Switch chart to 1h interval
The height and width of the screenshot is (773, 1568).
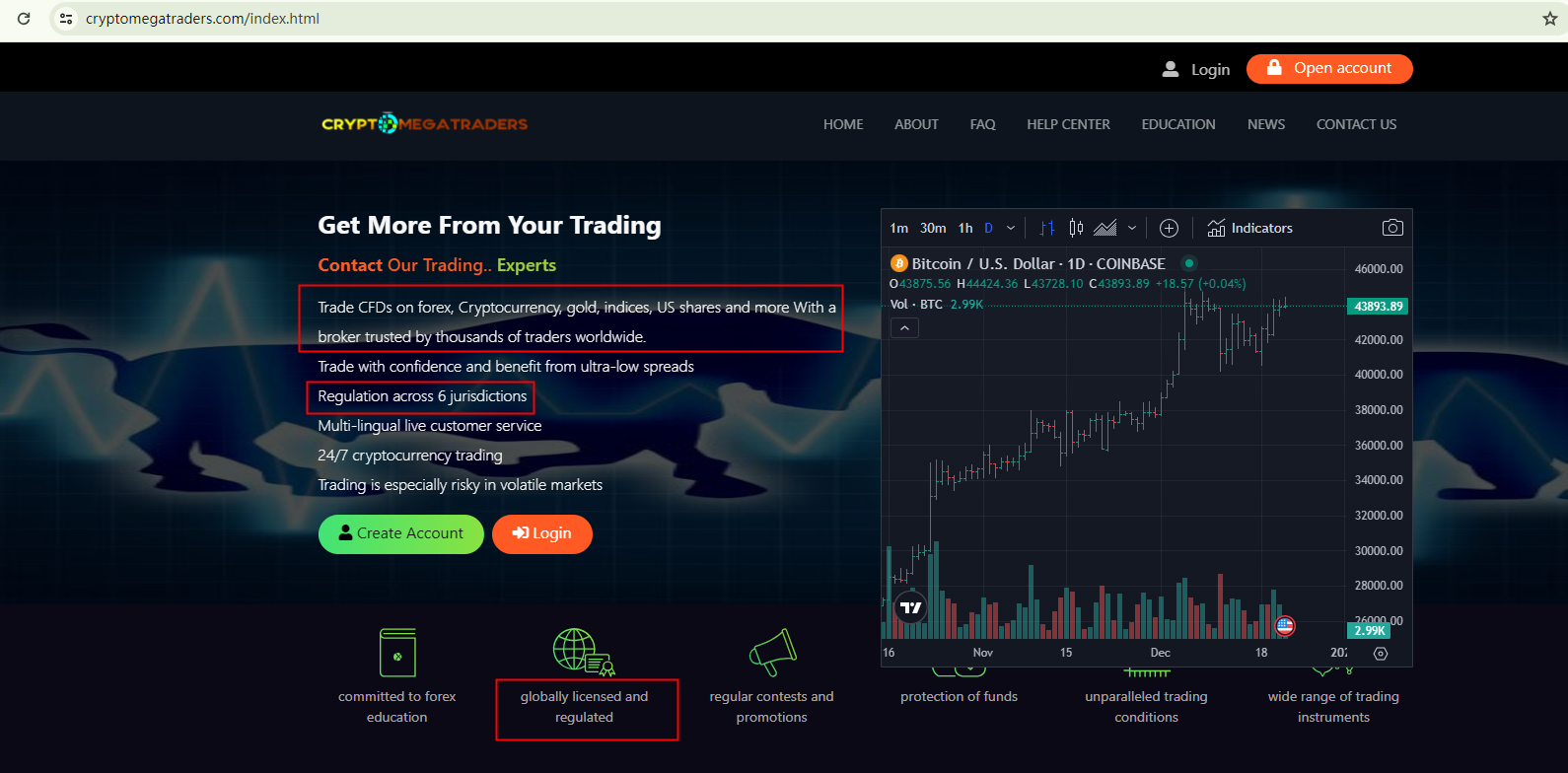click(965, 228)
